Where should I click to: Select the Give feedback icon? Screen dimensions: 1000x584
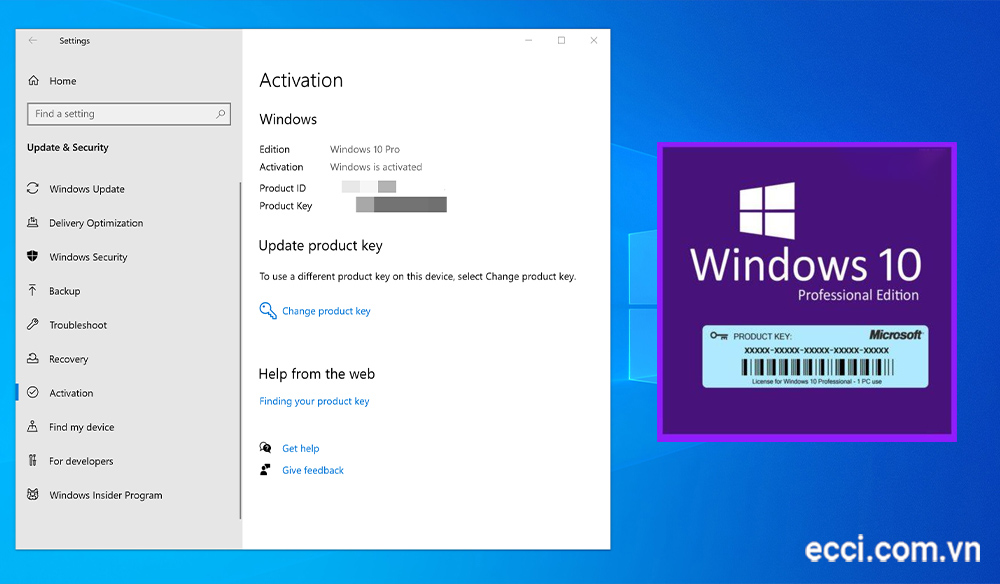[x=266, y=470]
